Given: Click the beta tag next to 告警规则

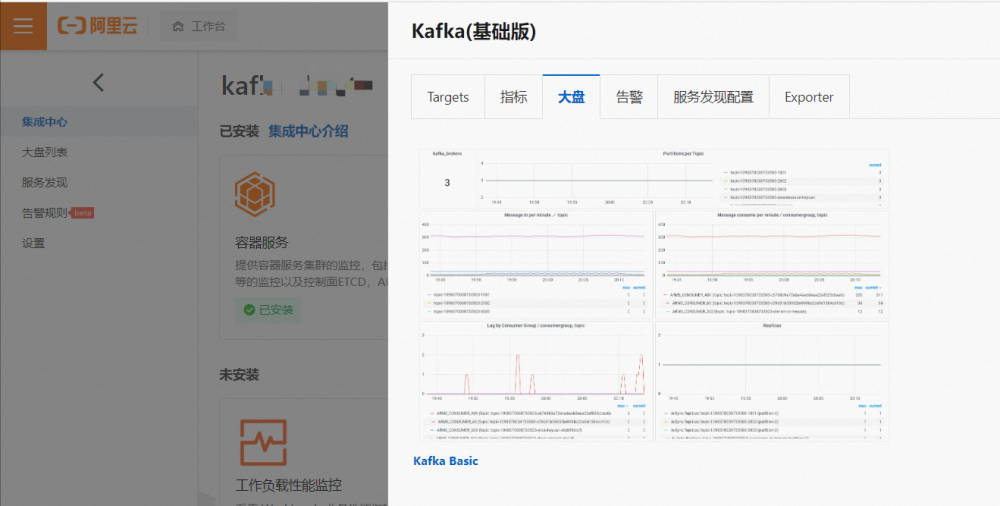Looking at the screenshot, I should coord(82,213).
